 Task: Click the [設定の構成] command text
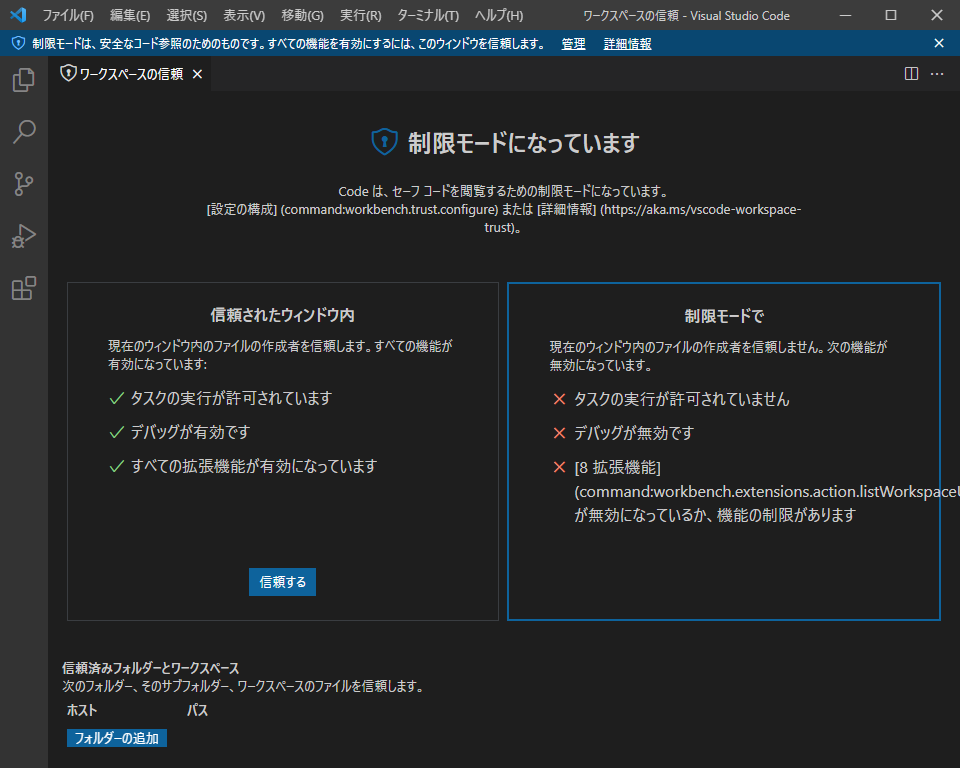tap(242, 209)
